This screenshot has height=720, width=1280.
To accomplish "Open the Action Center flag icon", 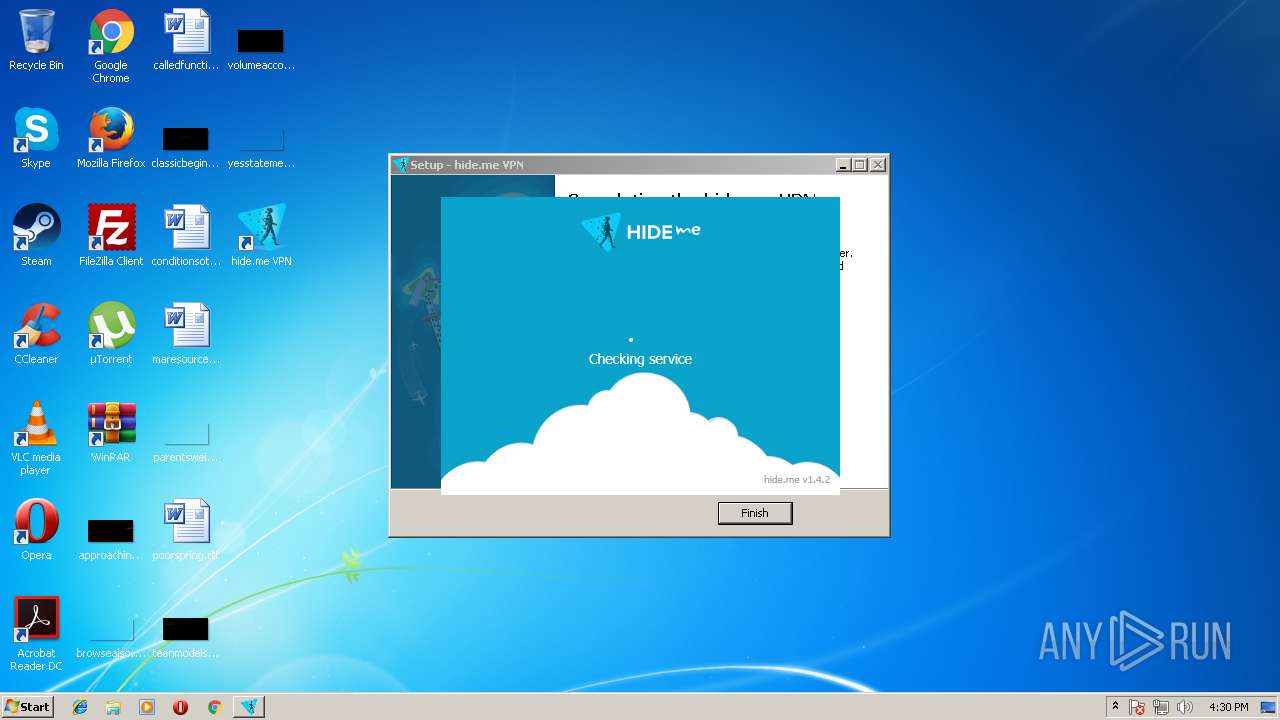I will coord(1138,707).
